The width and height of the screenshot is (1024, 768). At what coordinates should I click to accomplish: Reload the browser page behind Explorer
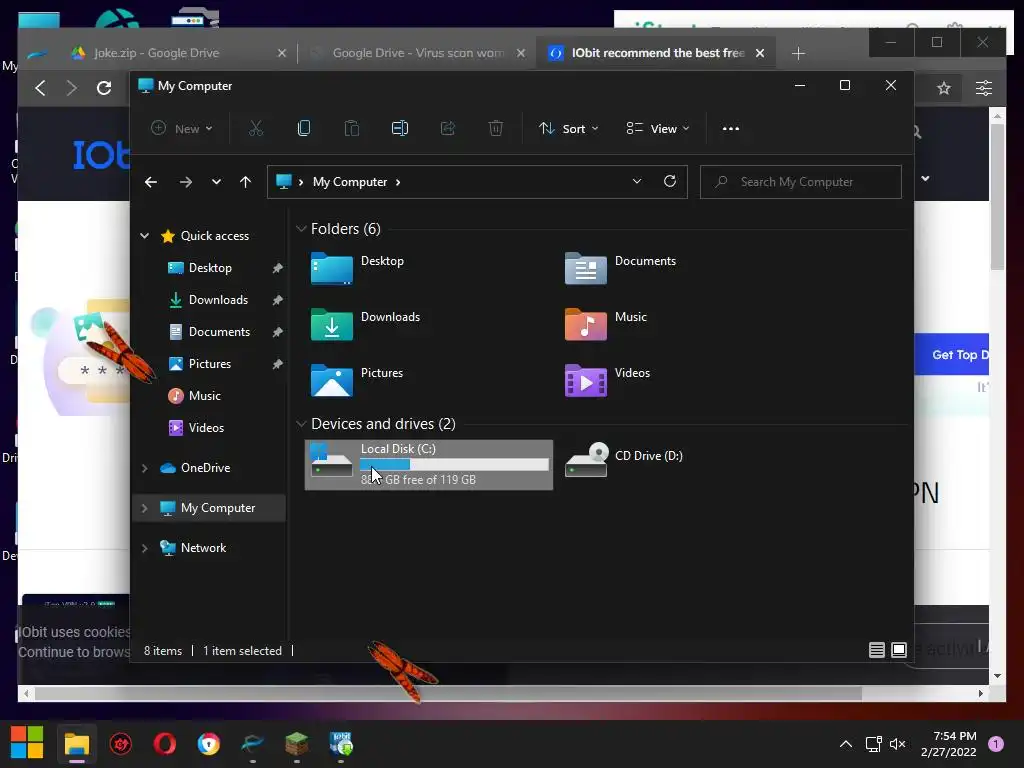point(104,88)
